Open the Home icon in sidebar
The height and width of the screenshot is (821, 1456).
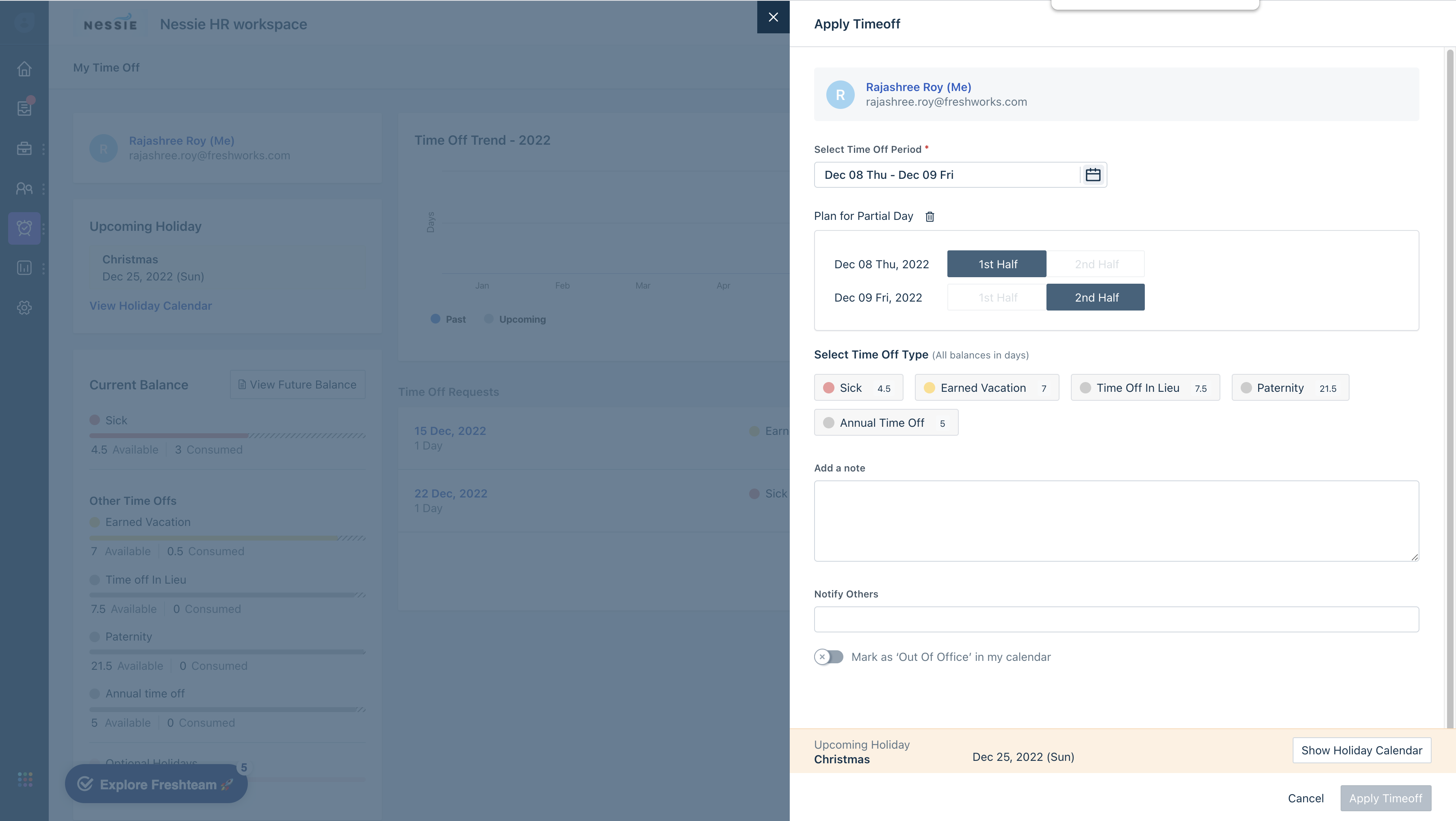point(24,68)
